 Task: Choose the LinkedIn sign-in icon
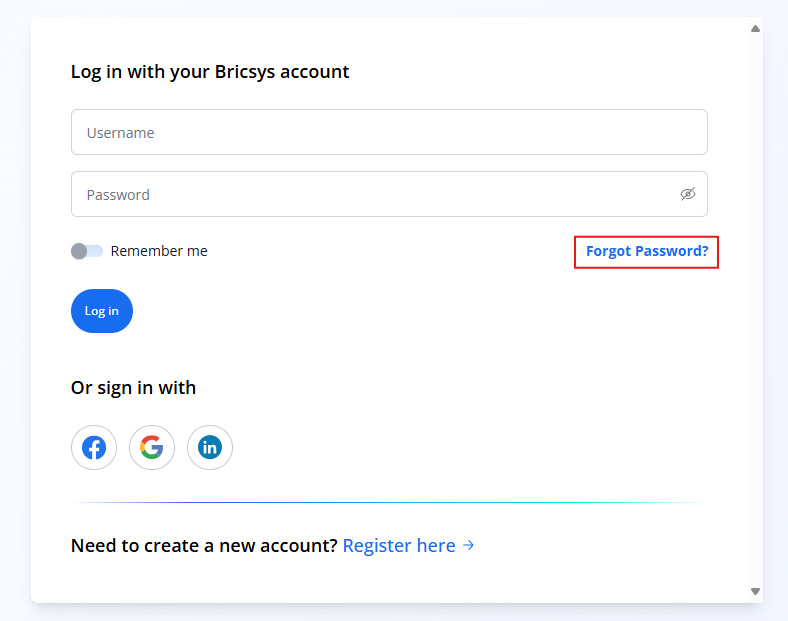(210, 447)
